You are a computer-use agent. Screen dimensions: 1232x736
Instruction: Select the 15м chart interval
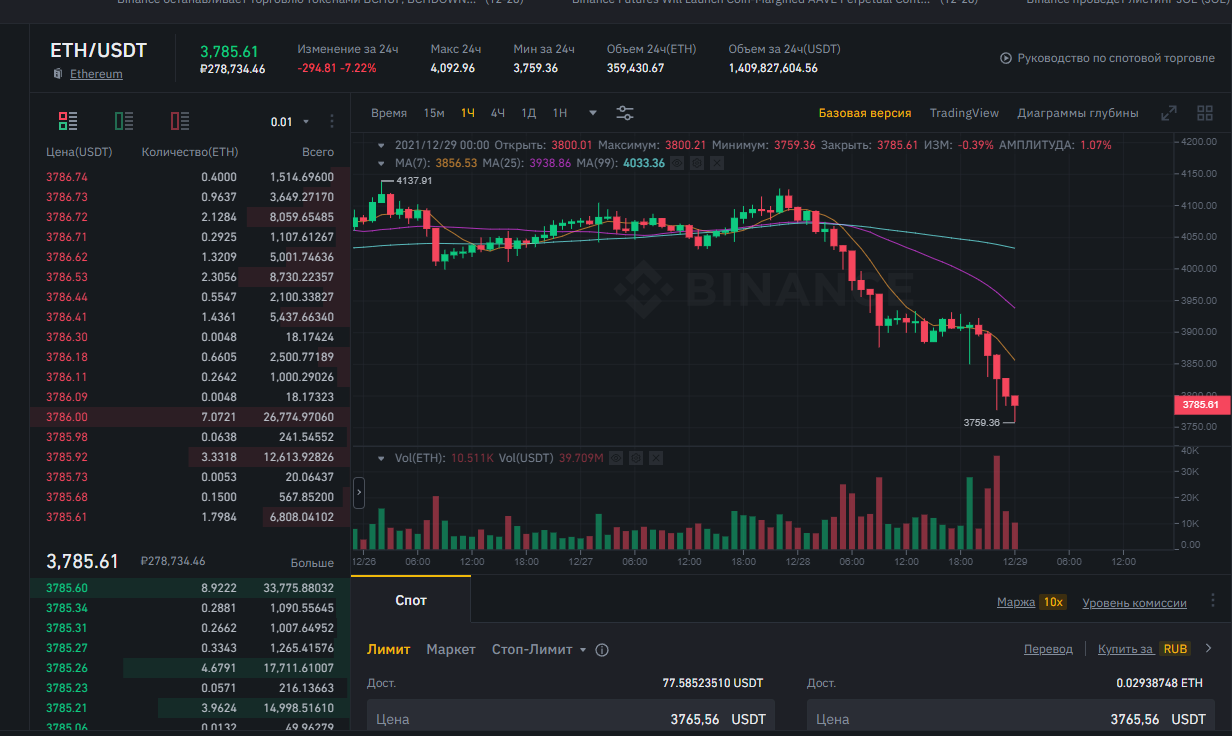tap(434, 113)
